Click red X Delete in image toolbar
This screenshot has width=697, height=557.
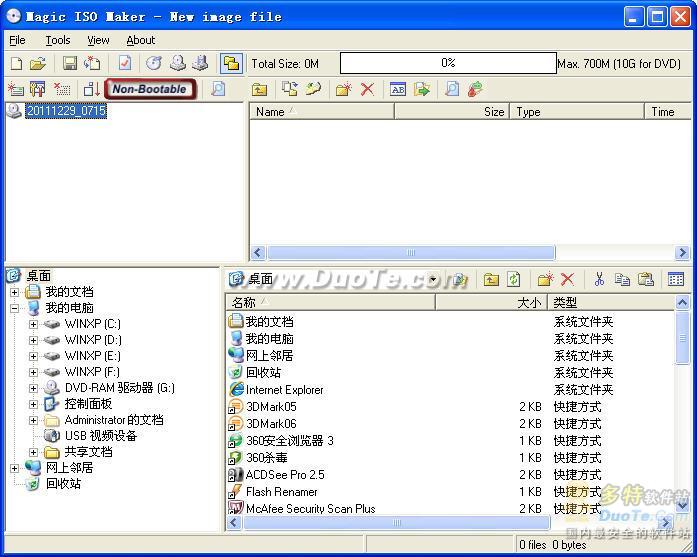pyautogui.click(x=367, y=89)
